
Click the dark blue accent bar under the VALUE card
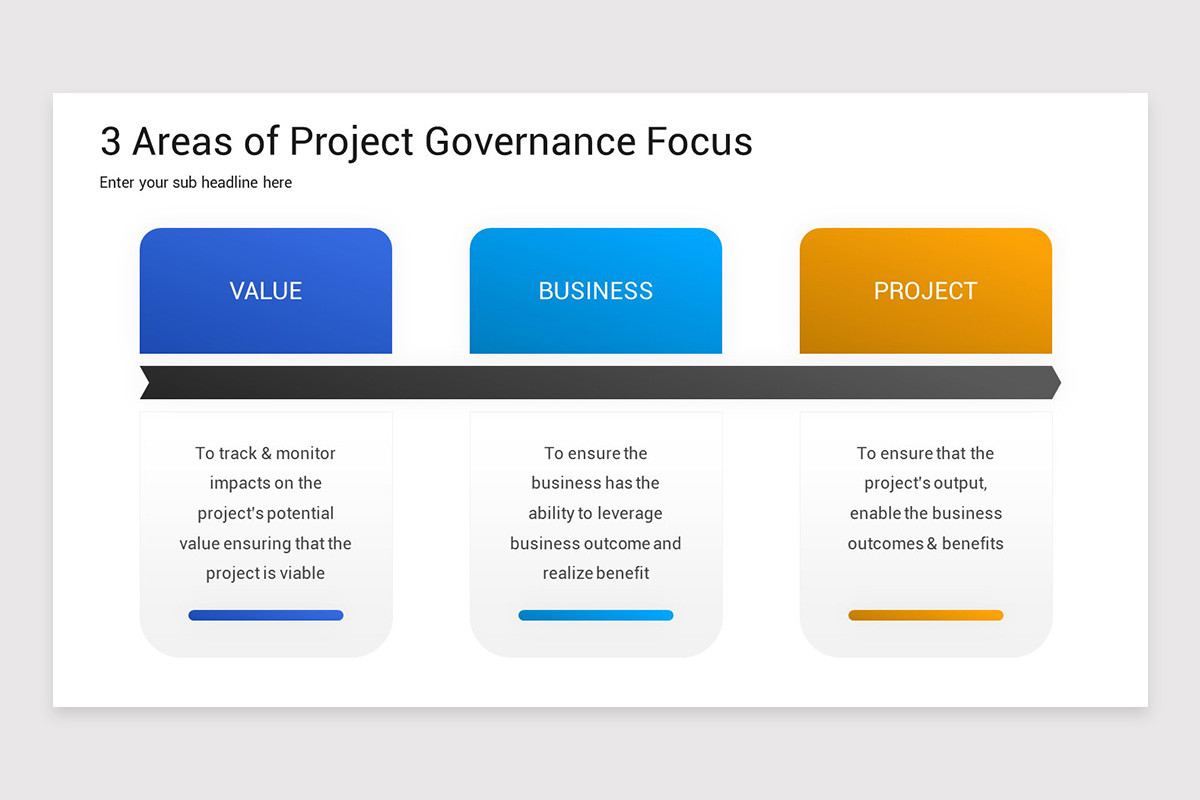point(266,615)
